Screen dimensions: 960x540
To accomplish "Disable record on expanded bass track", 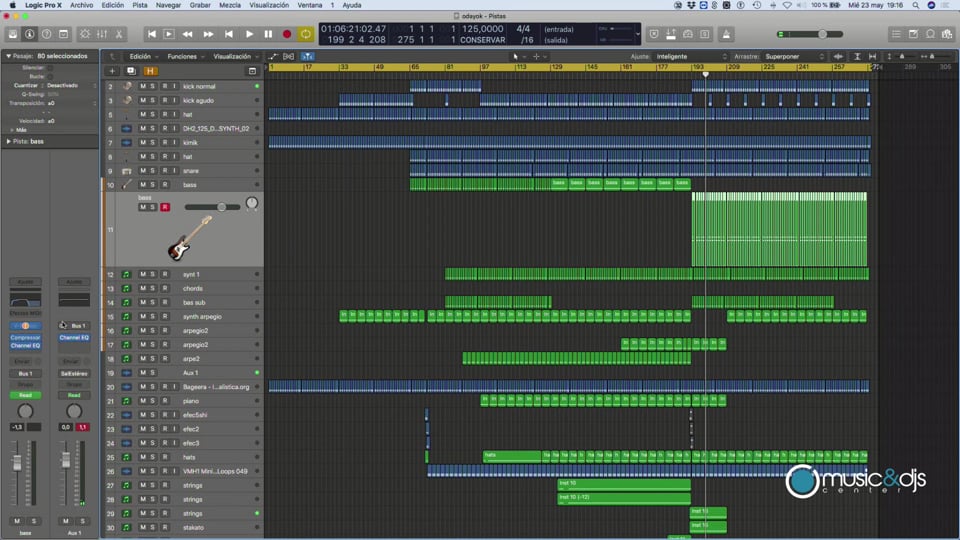I will pos(165,208).
